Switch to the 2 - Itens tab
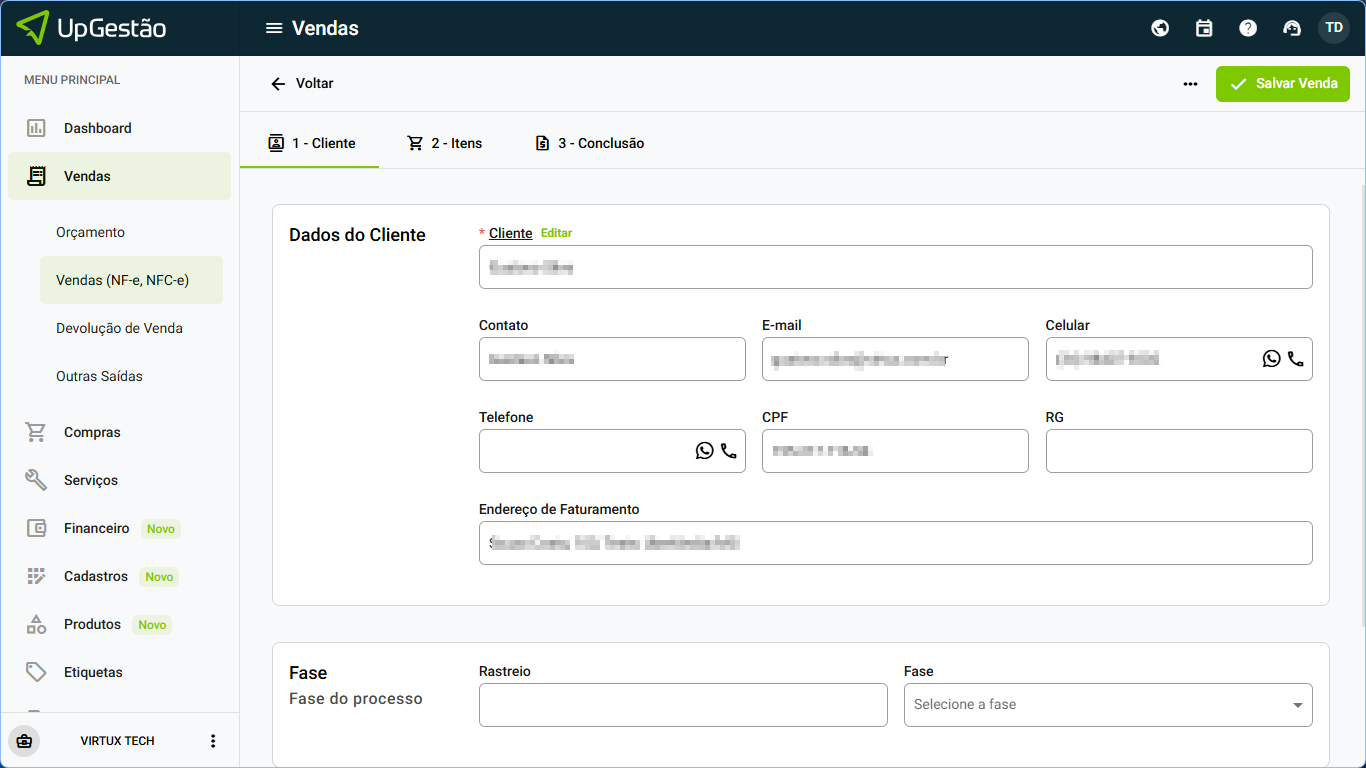 tap(445, 143)
